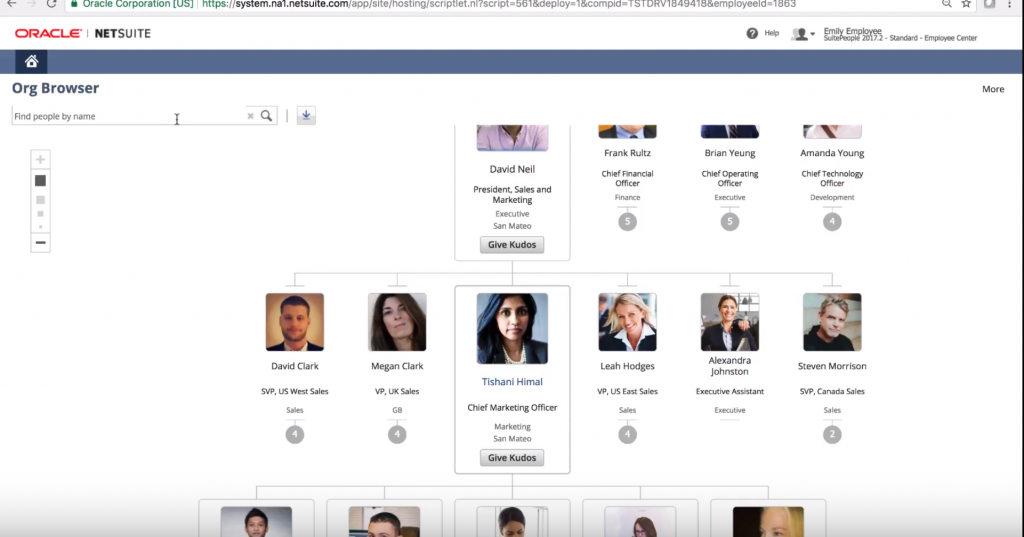Screen dimensions: 1024x537
Task: Select Megan Clark's photo
Action: pyautogui.click(x=397, y=322)
